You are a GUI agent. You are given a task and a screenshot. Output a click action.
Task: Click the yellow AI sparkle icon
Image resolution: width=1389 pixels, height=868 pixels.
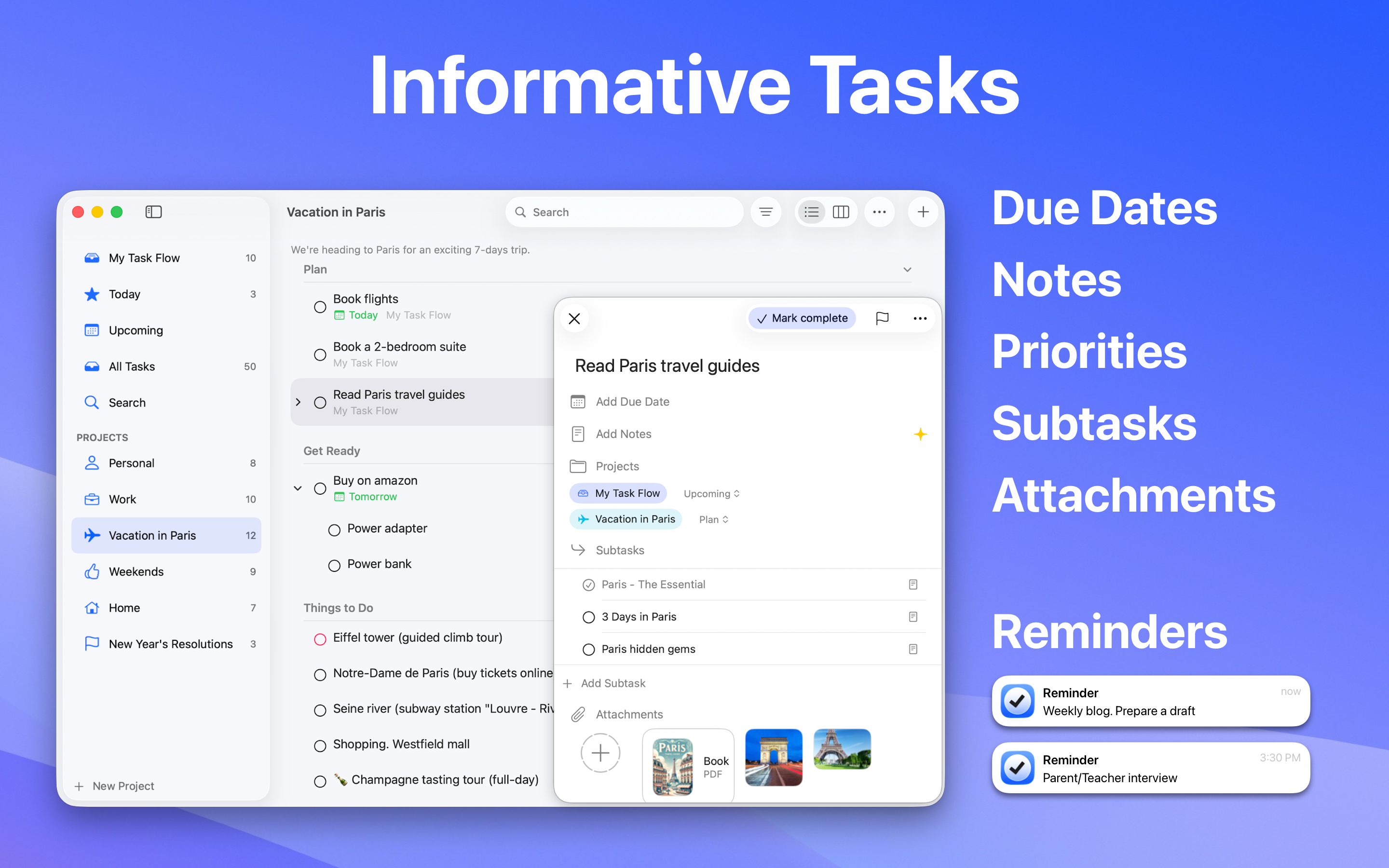(x=920, y=434)
